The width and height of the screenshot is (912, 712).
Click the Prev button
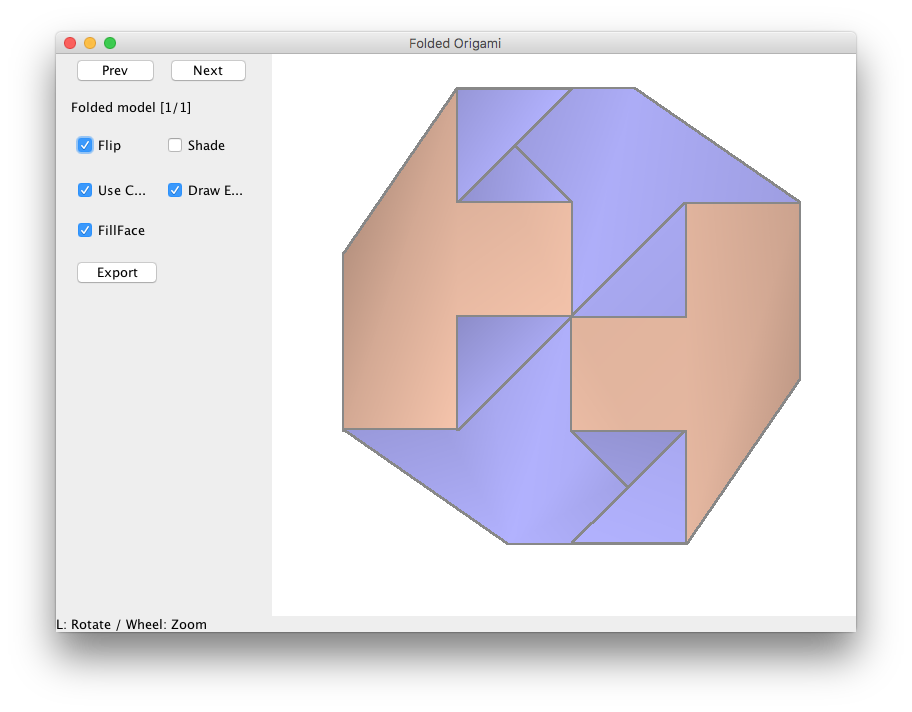pos(115,70)
